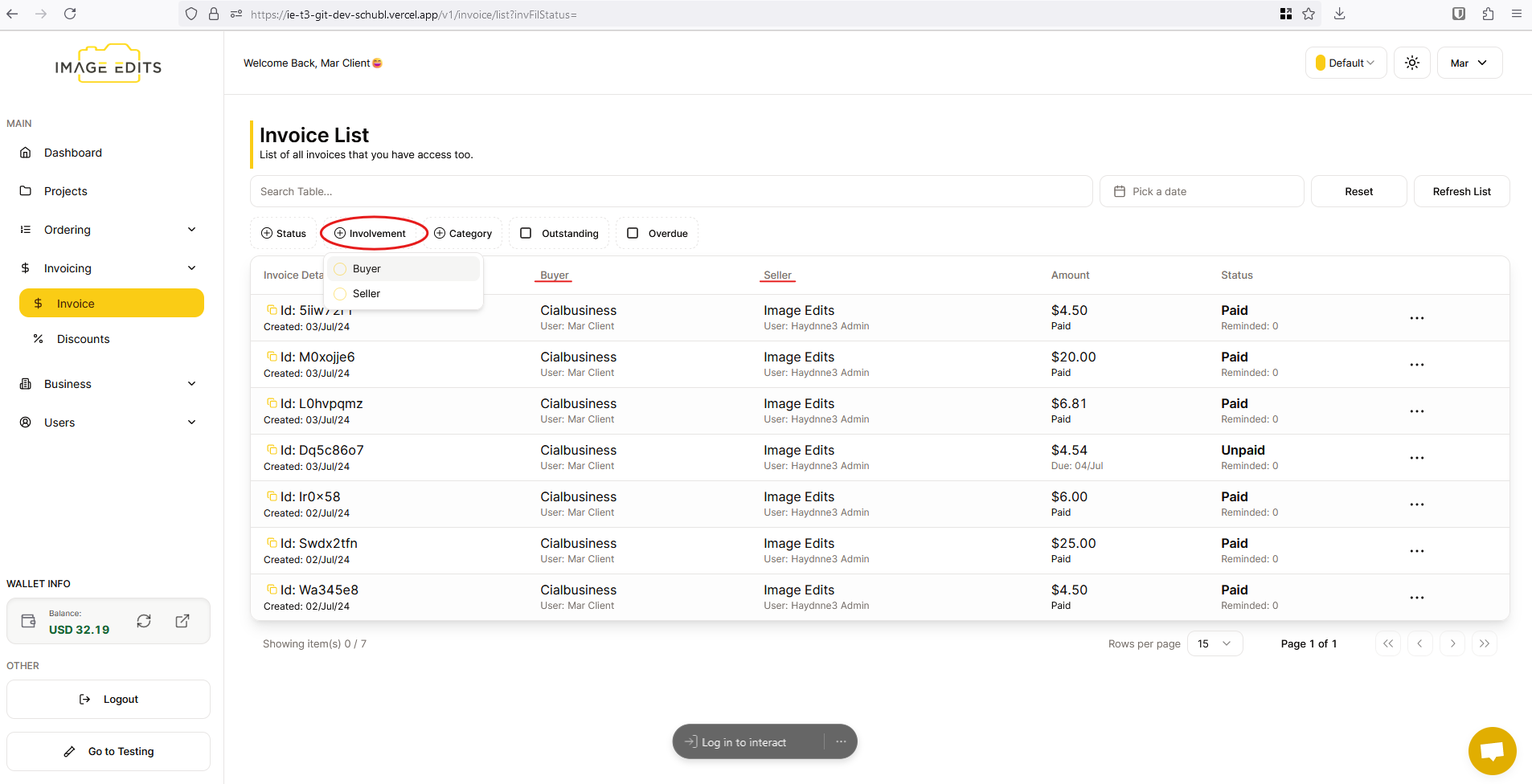Go to next page arrow
The width and height of the screenshot is (1532, 784).
1452,643
